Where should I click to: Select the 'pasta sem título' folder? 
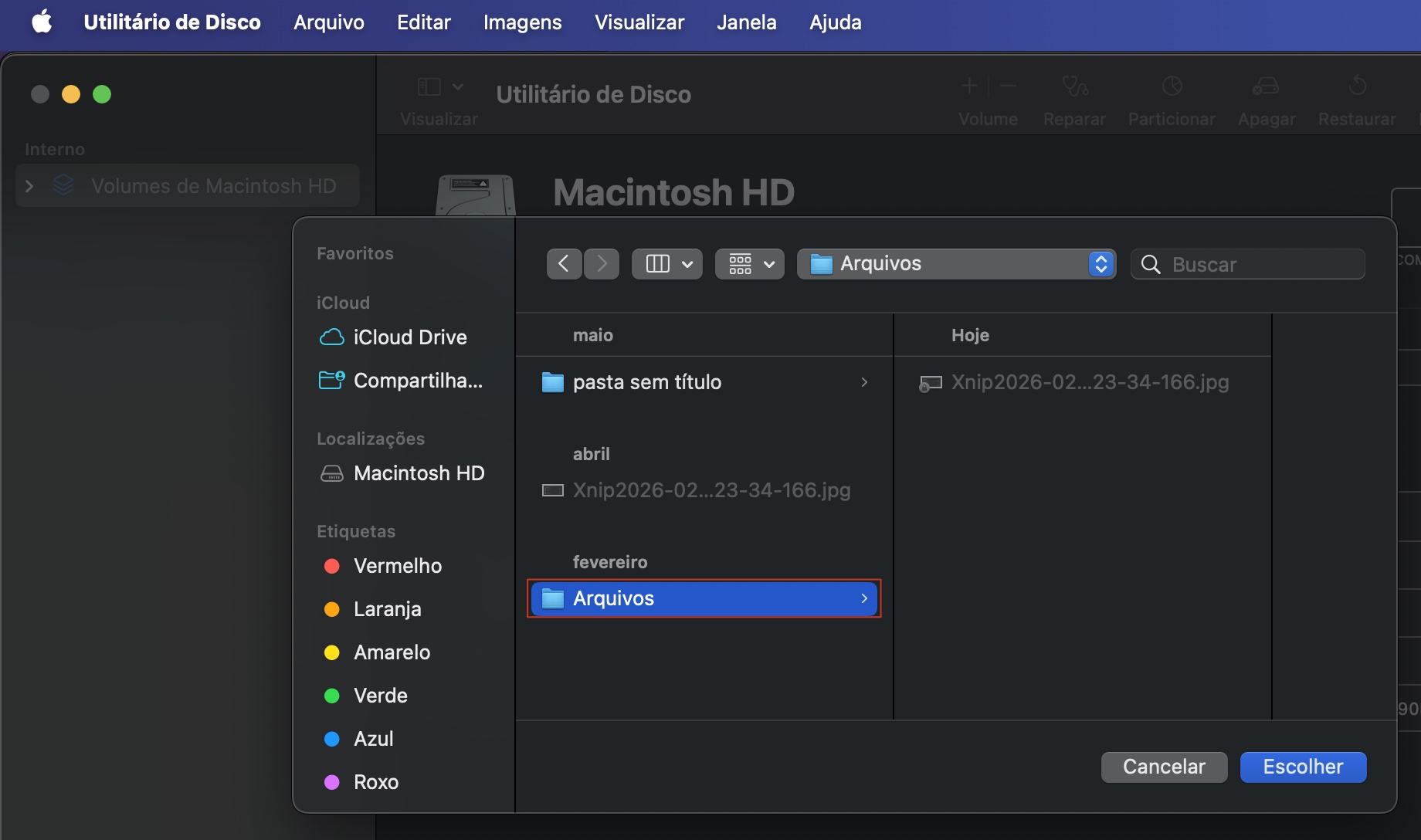704,382
